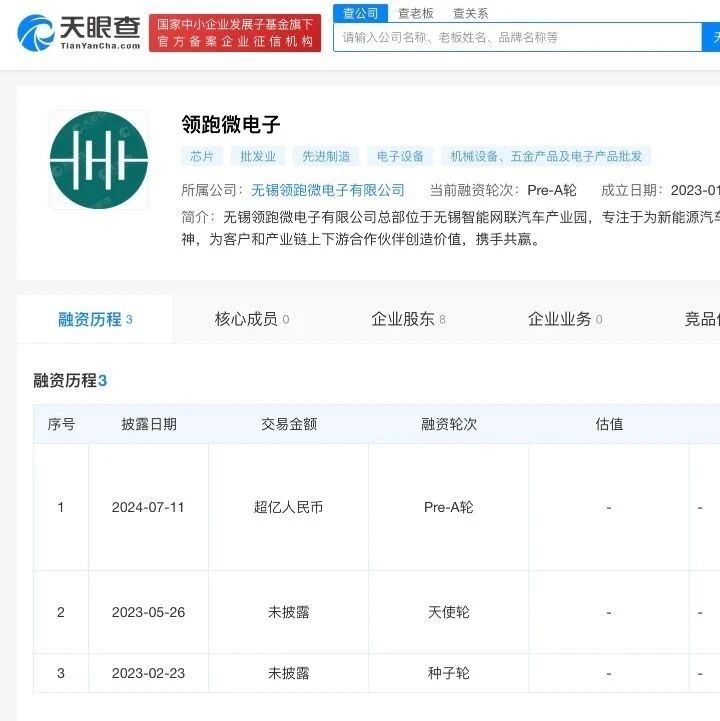The width and height of the screenshot is (720, 721).
Task: Click the 序号 column header
Action: [x=61, y=424]
